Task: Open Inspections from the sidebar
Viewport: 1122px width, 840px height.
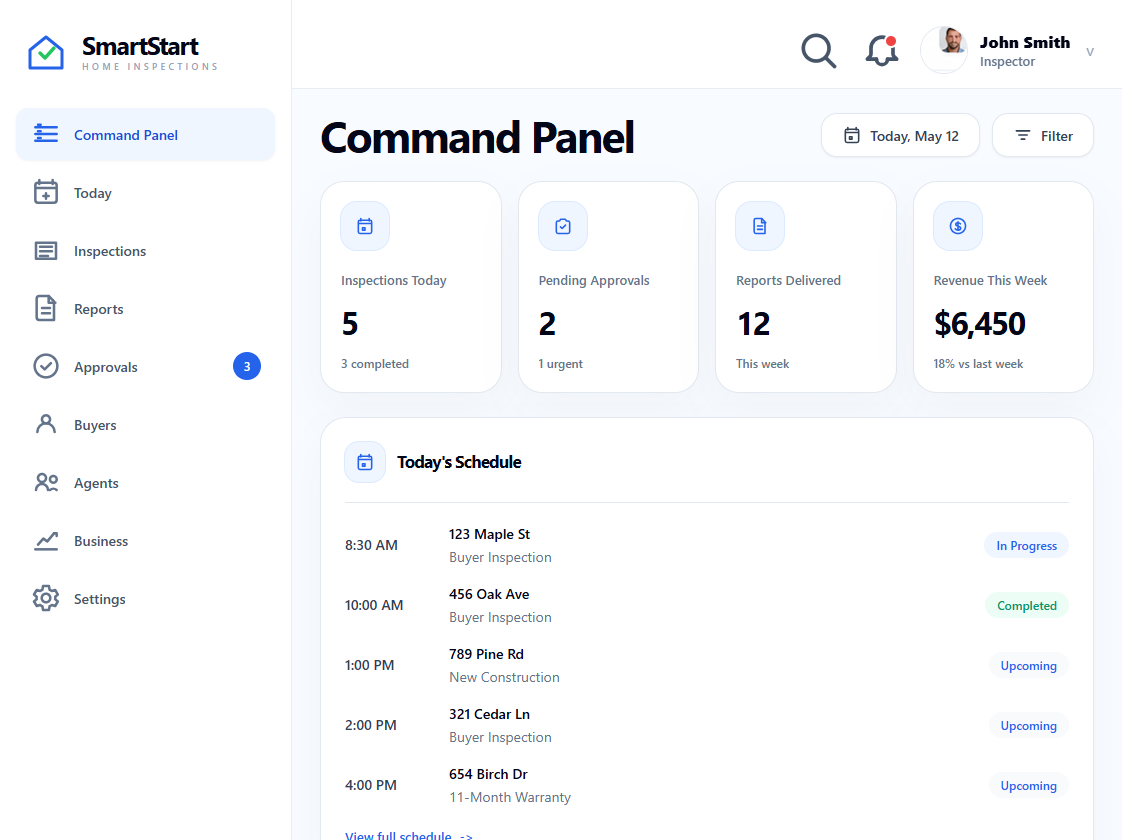Action: point(145,250)
